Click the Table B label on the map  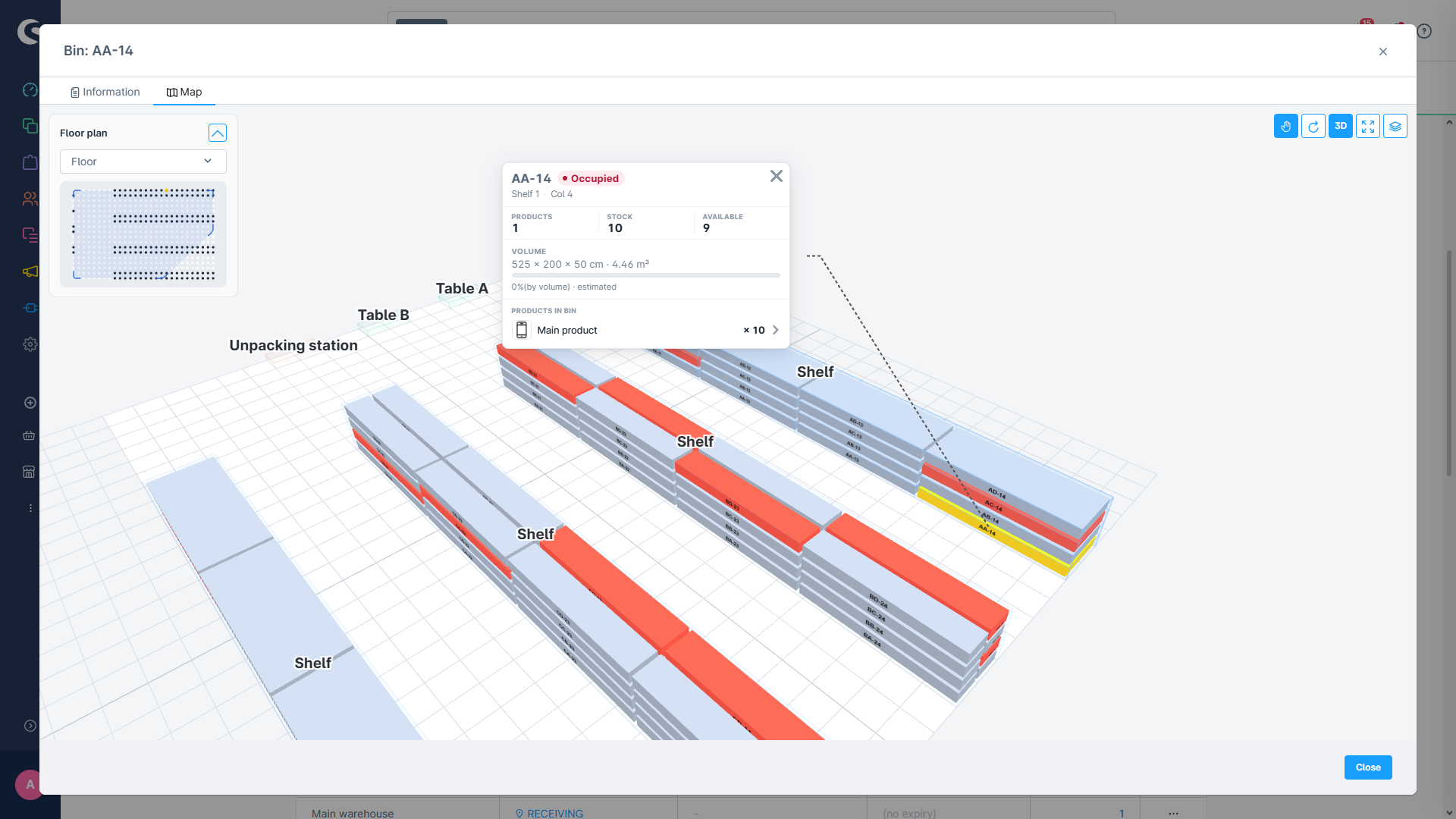pos(383,315)
